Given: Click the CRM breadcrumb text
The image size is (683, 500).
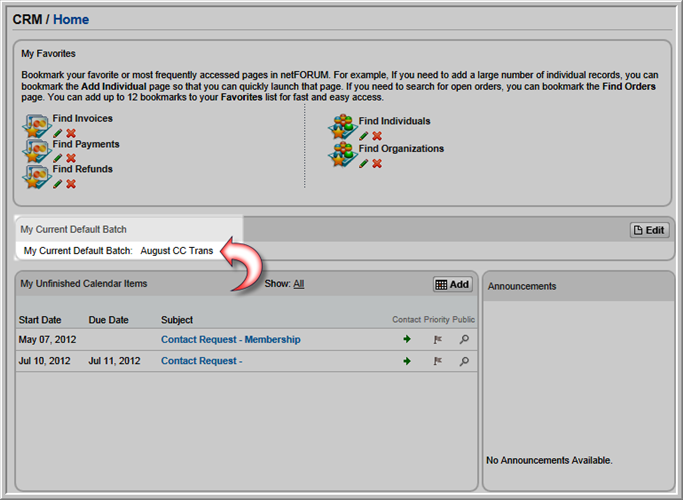Looking at the screenshot, I should (x=27, y=20).
